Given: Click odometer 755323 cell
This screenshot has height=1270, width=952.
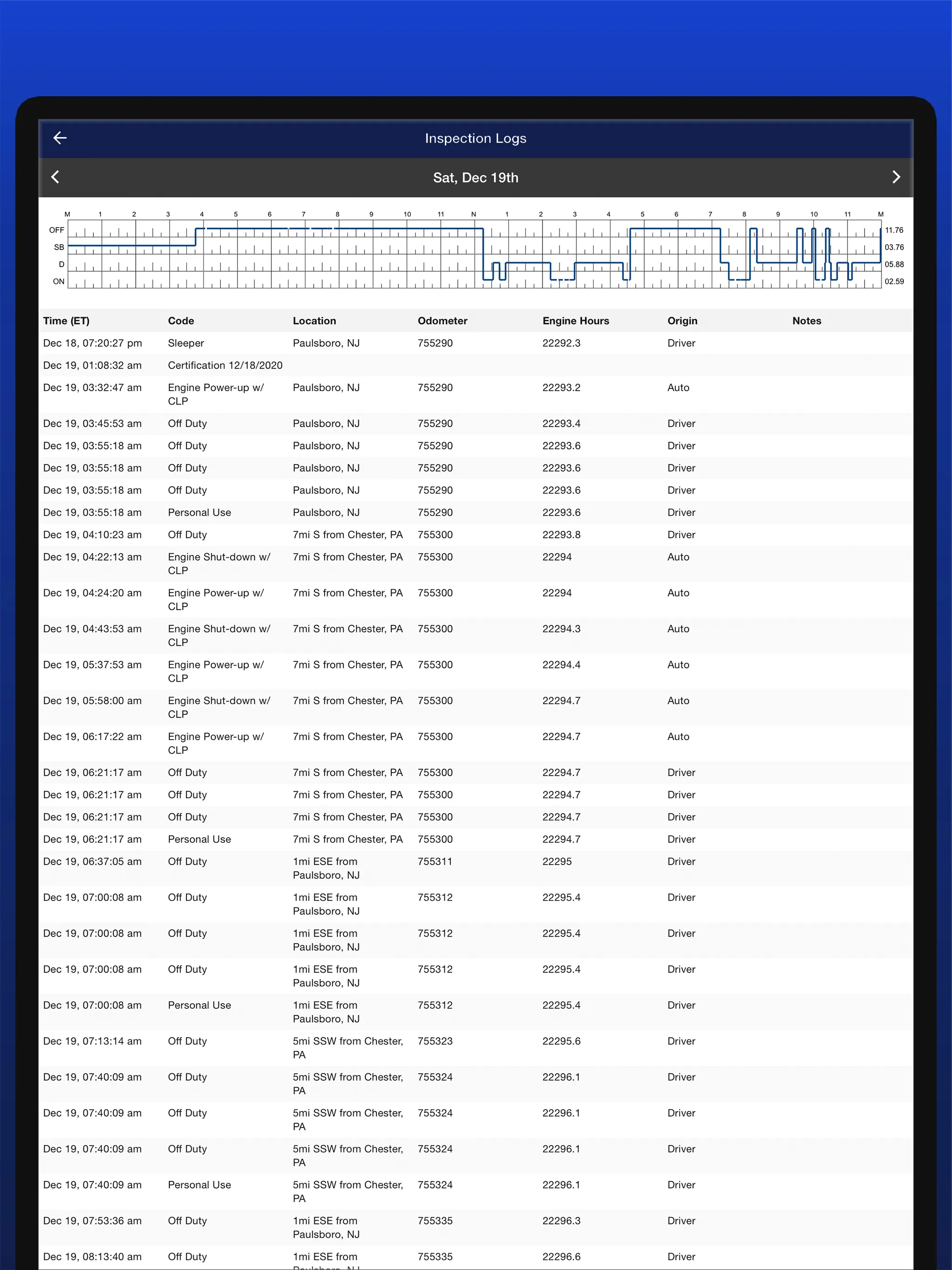Looking at the screenshot, I should pyautogui.click(x=435, y=1041).
